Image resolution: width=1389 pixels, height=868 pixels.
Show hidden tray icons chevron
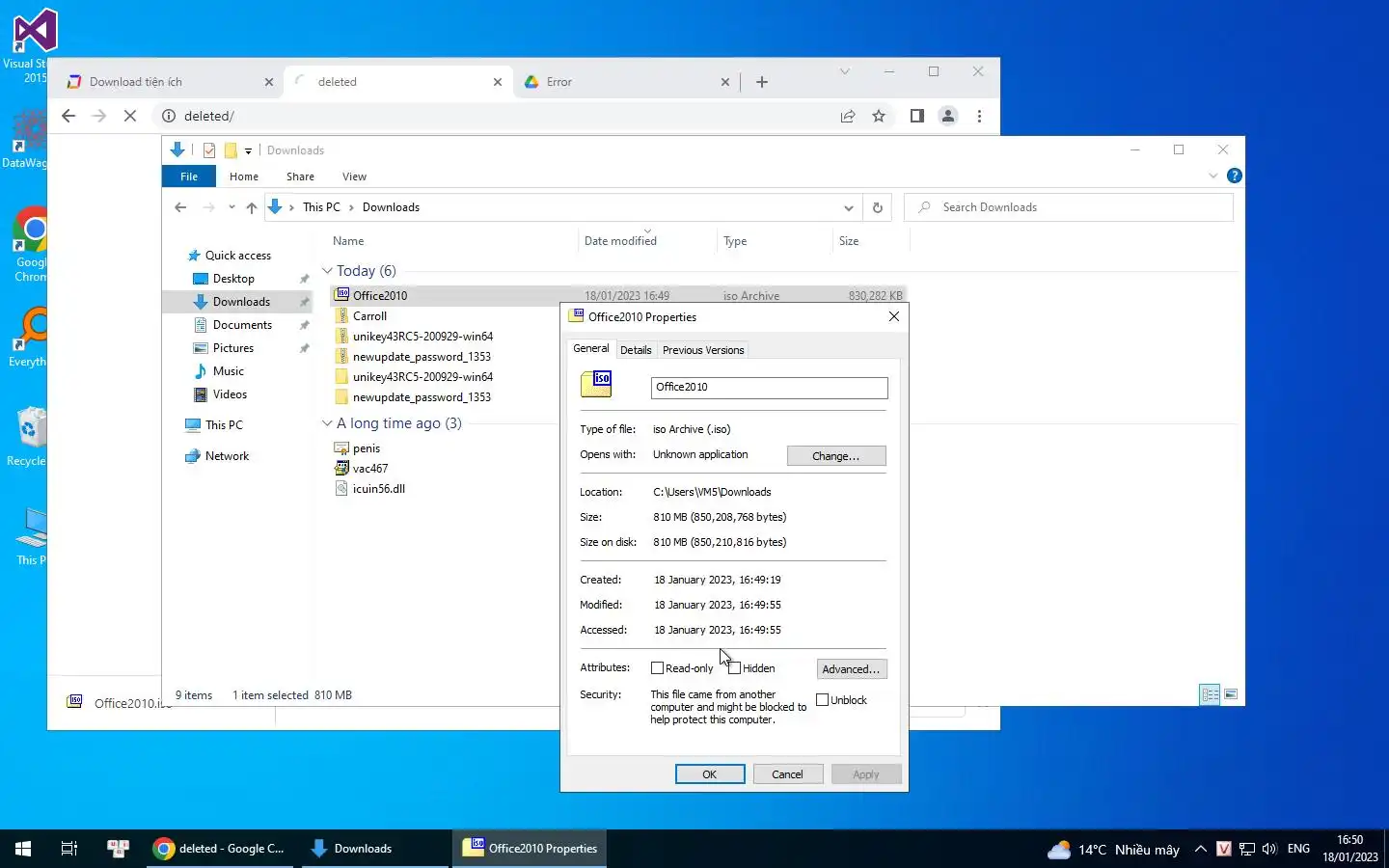pyautogui.click(x=1200, y=849)
